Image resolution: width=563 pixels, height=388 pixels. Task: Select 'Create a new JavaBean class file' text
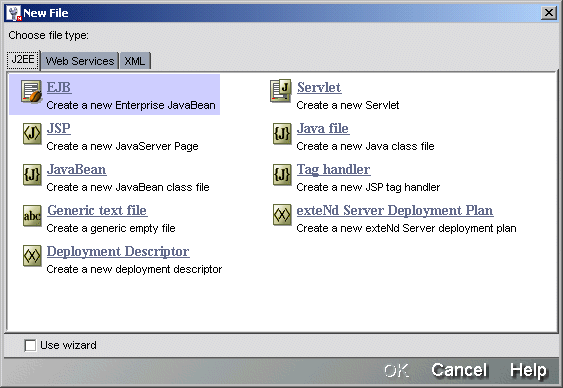(x=128, y=187)
